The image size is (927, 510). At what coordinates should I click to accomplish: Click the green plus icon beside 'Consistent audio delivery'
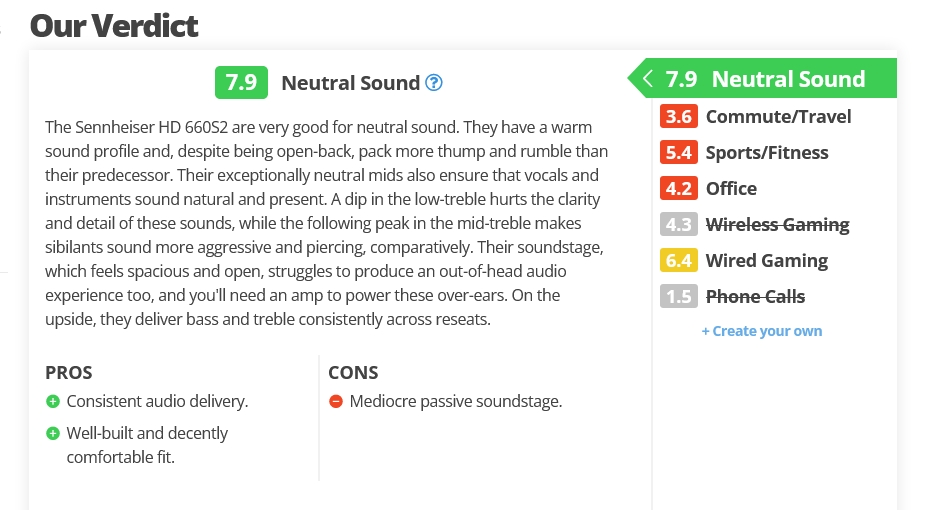pos(53,402)
